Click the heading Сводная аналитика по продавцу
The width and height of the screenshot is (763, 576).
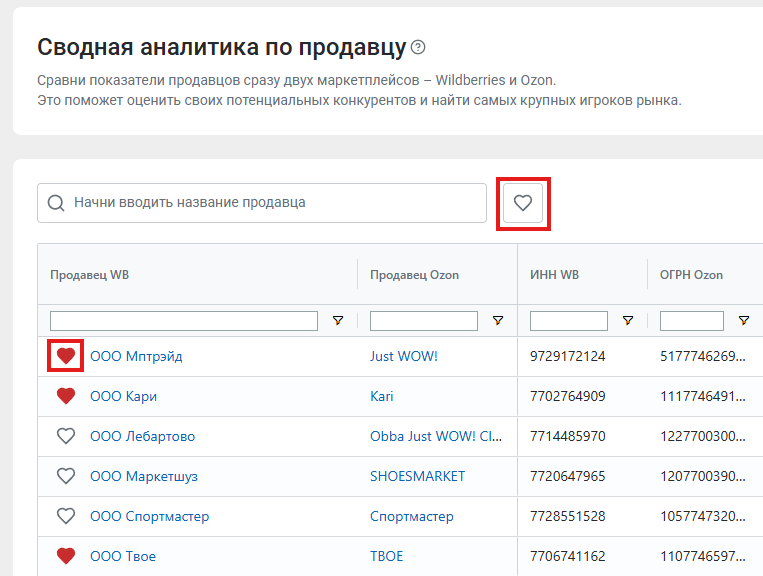click(221, 48)
